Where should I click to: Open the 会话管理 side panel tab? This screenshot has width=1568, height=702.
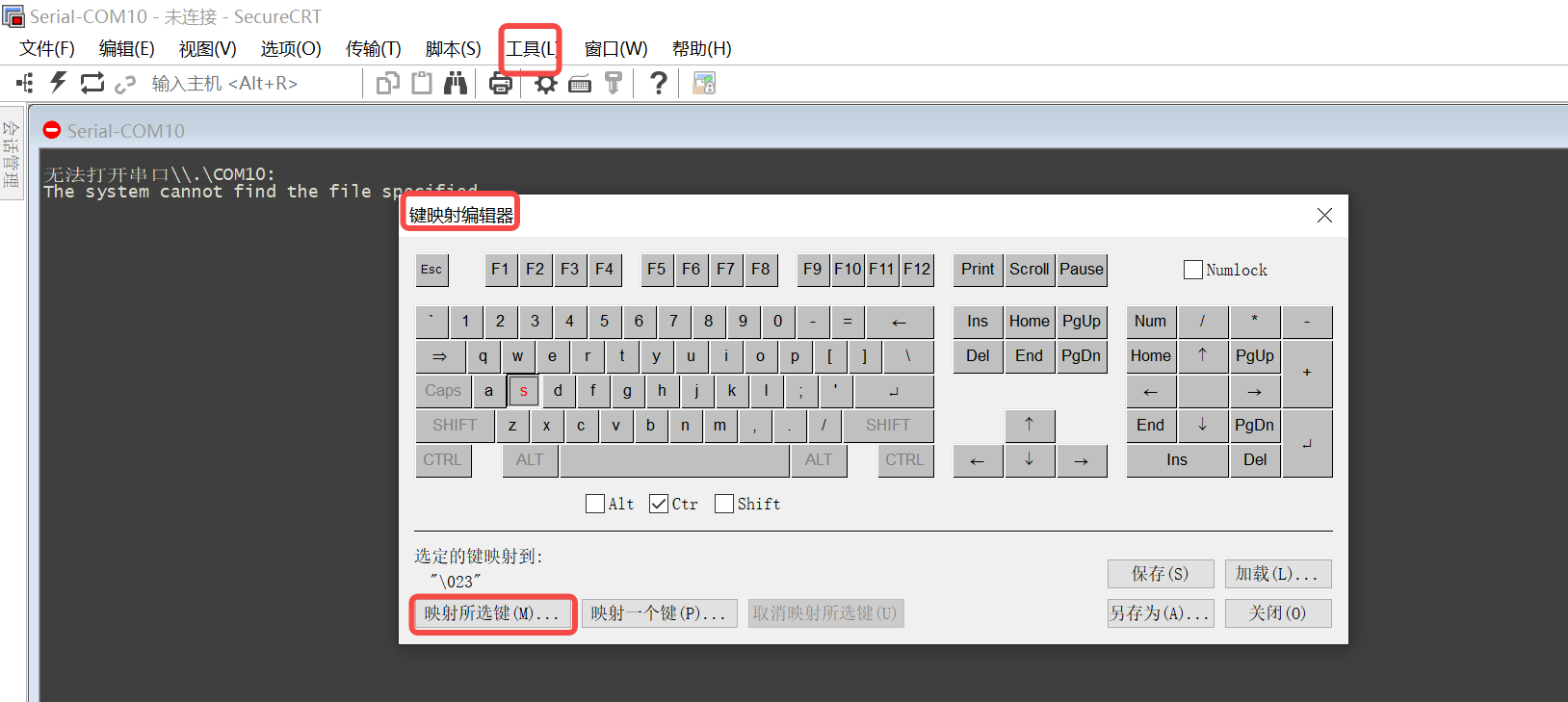[11, 154]
